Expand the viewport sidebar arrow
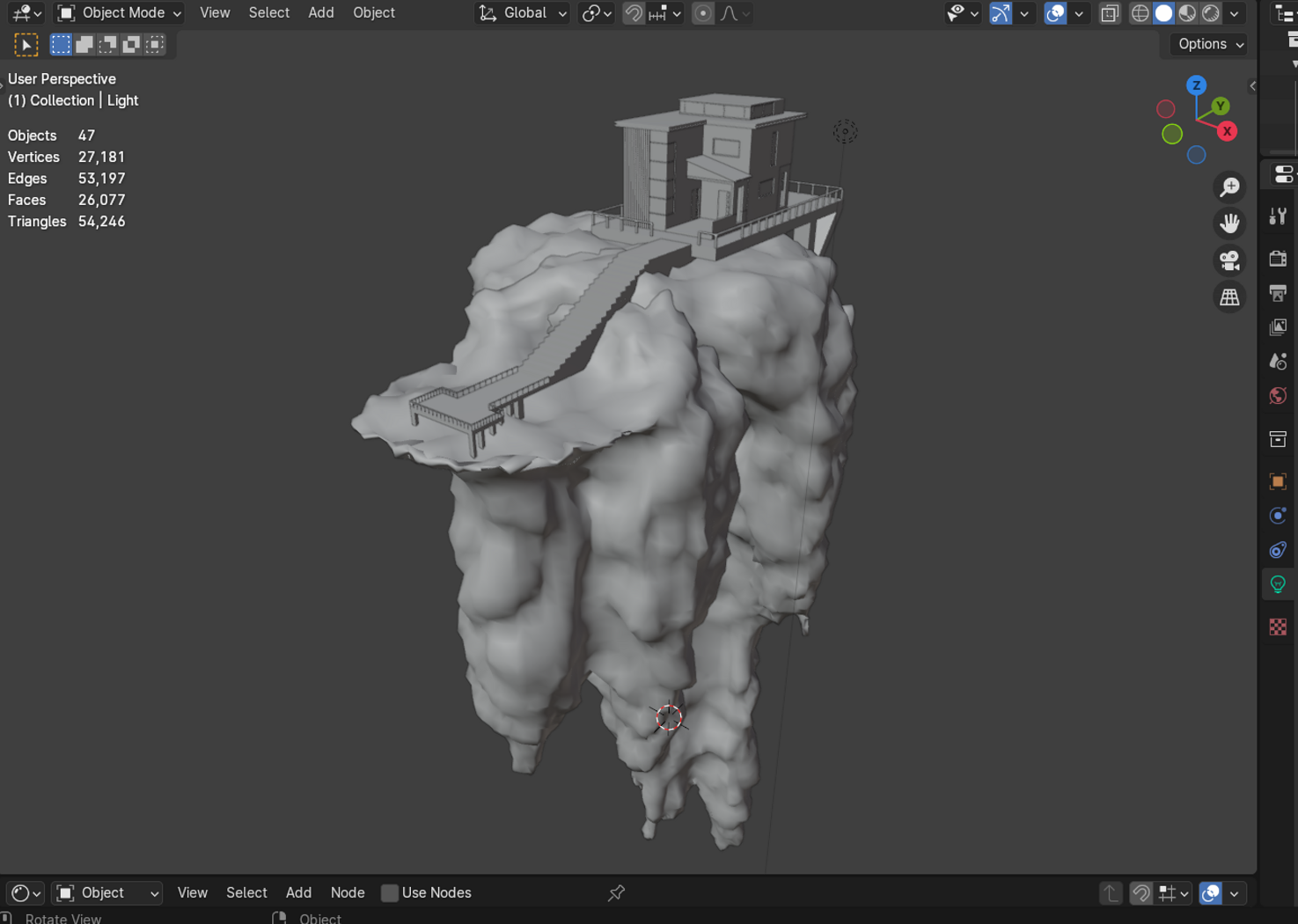 pyautogui.click(x=1252, y=85)
